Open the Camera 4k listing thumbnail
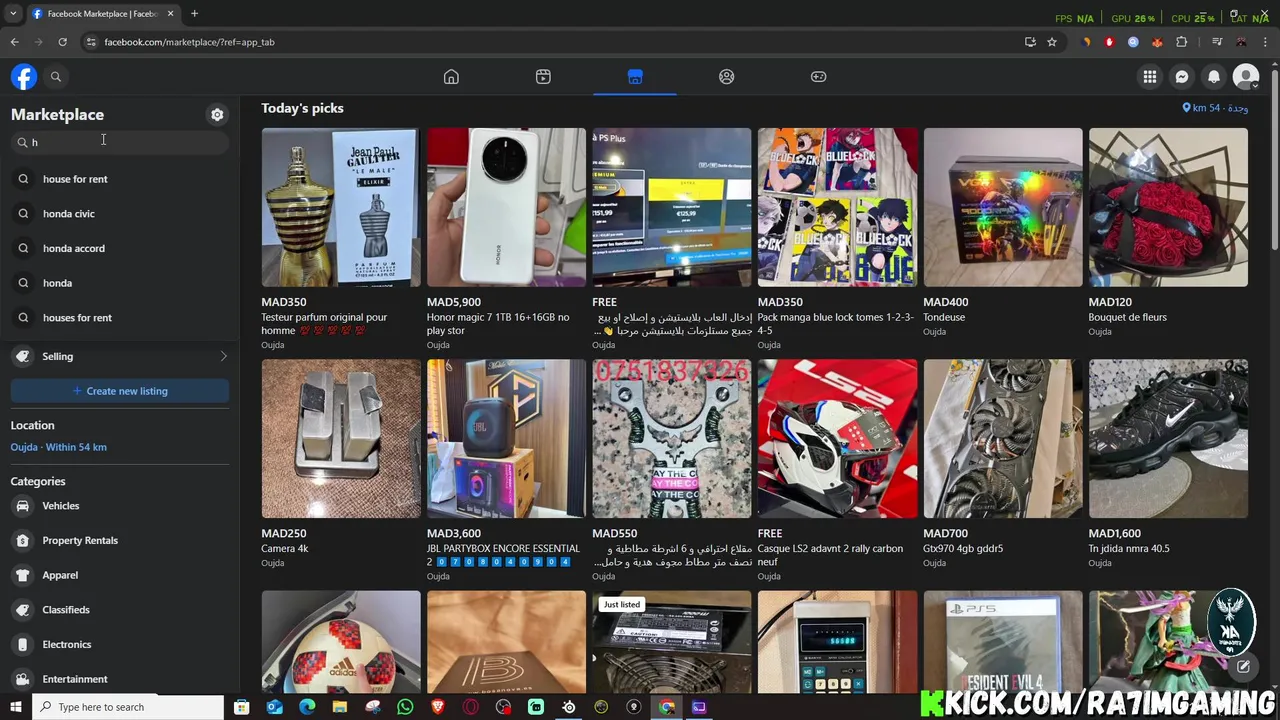 tap(341, 439)
